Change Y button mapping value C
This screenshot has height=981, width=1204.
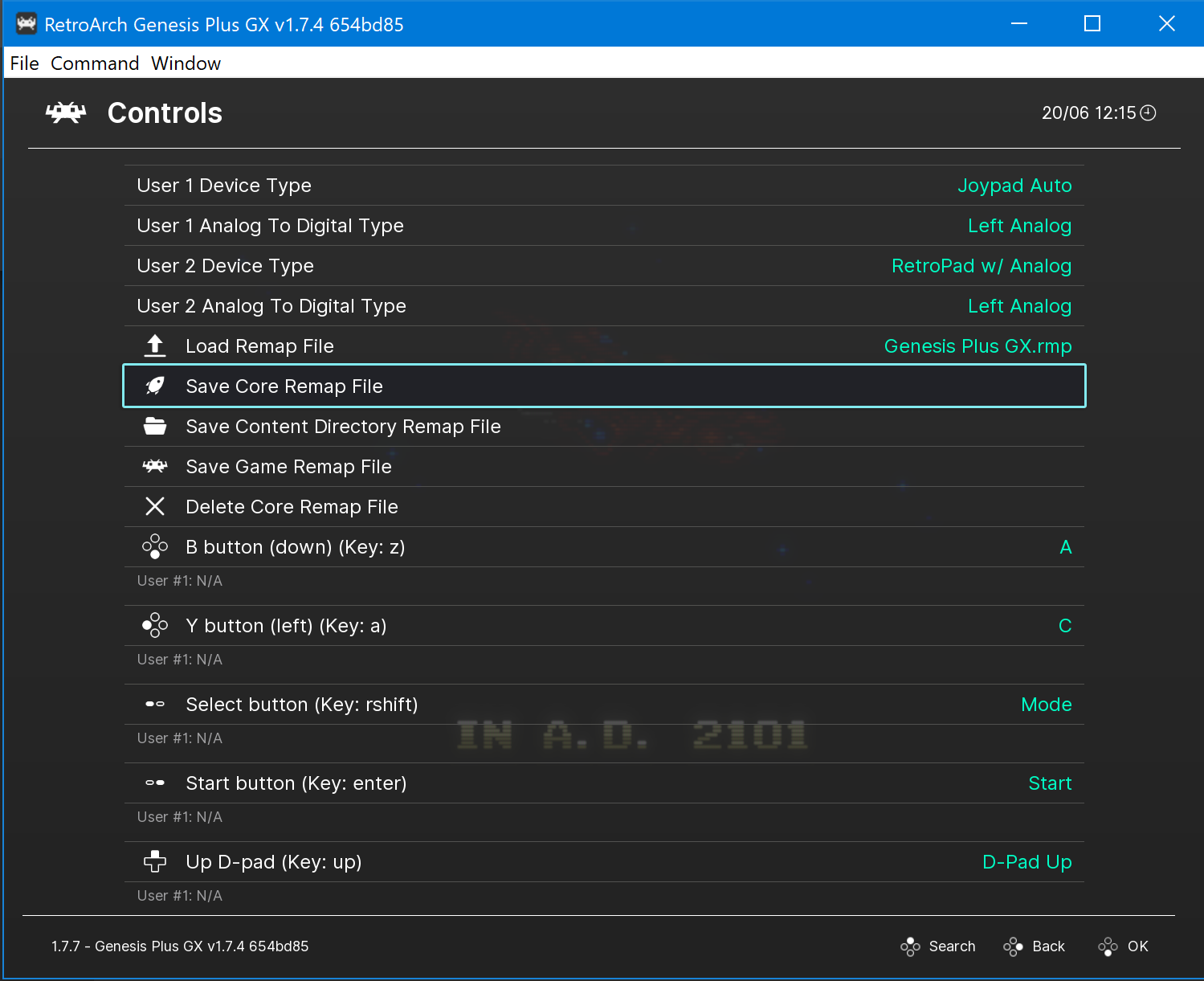1065,626
